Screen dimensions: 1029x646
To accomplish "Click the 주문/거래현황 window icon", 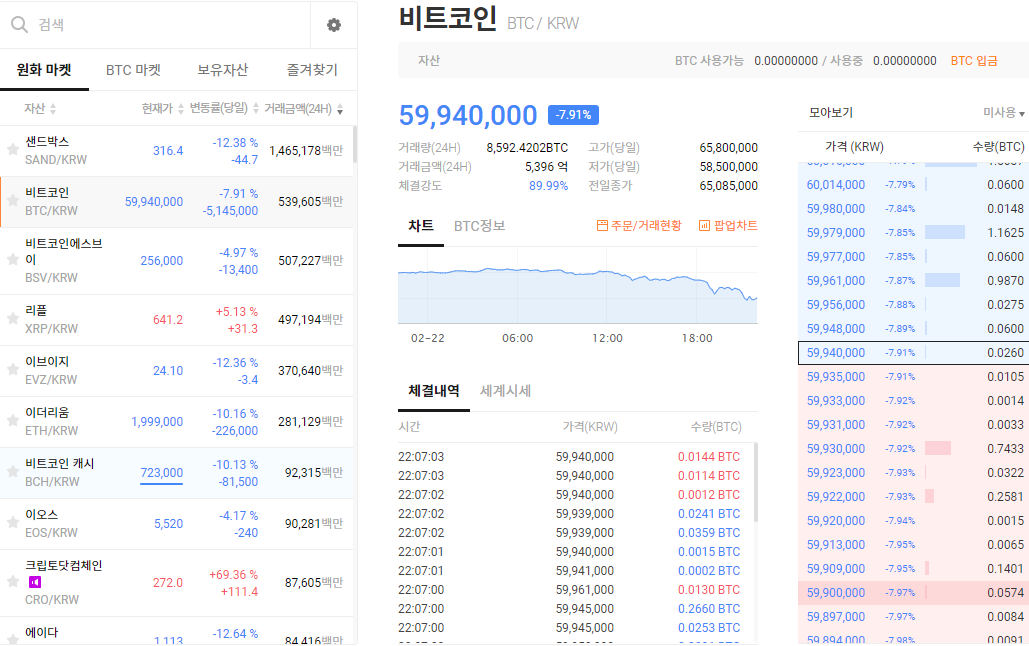I will tap(602, 226).
